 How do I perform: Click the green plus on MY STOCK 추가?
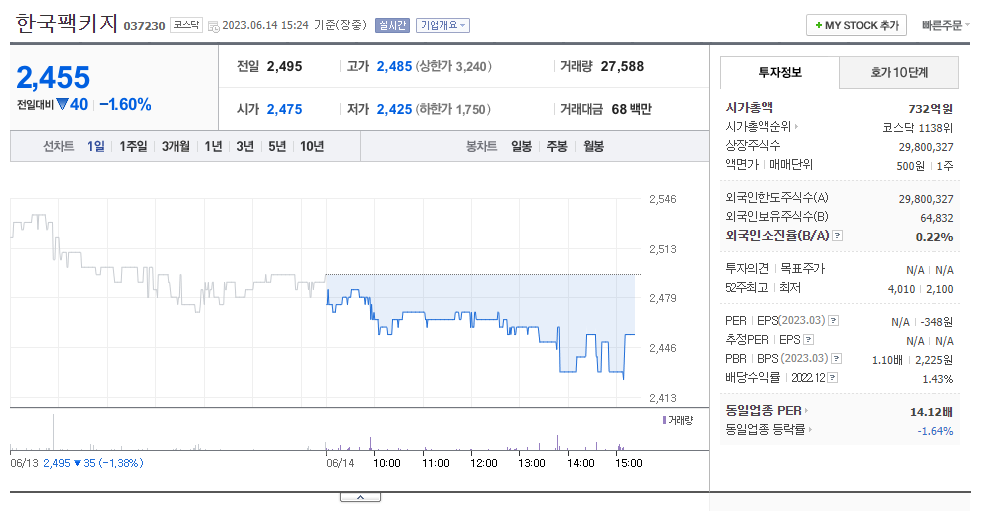819,25
